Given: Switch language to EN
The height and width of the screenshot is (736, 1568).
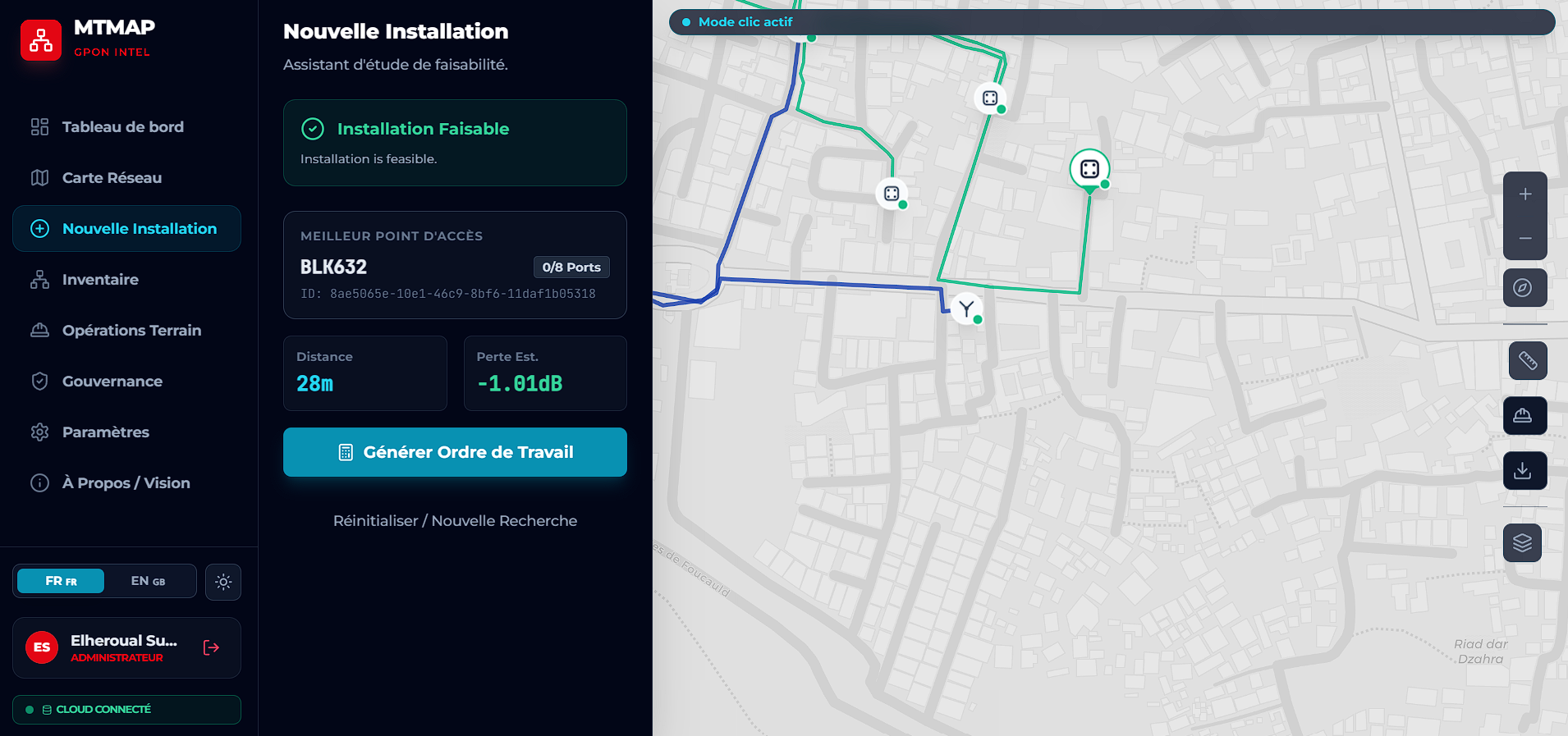Looking at the screenshot, I should click(x=149, y=582).
